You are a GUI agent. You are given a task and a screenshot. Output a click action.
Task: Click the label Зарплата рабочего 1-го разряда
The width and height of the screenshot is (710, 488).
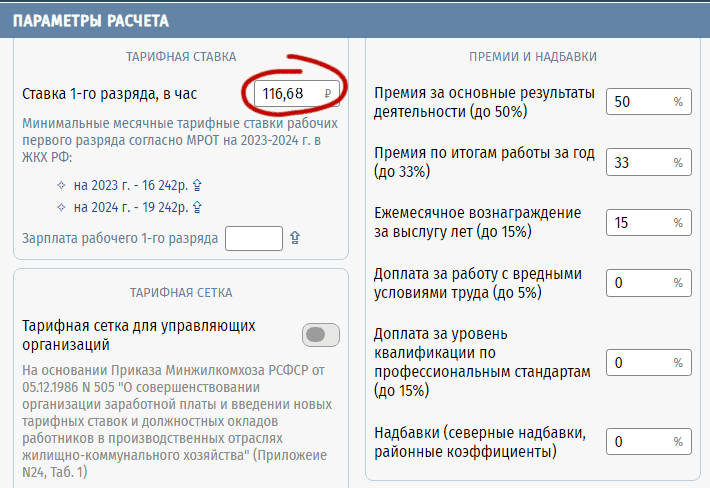[x=120, y=239]
